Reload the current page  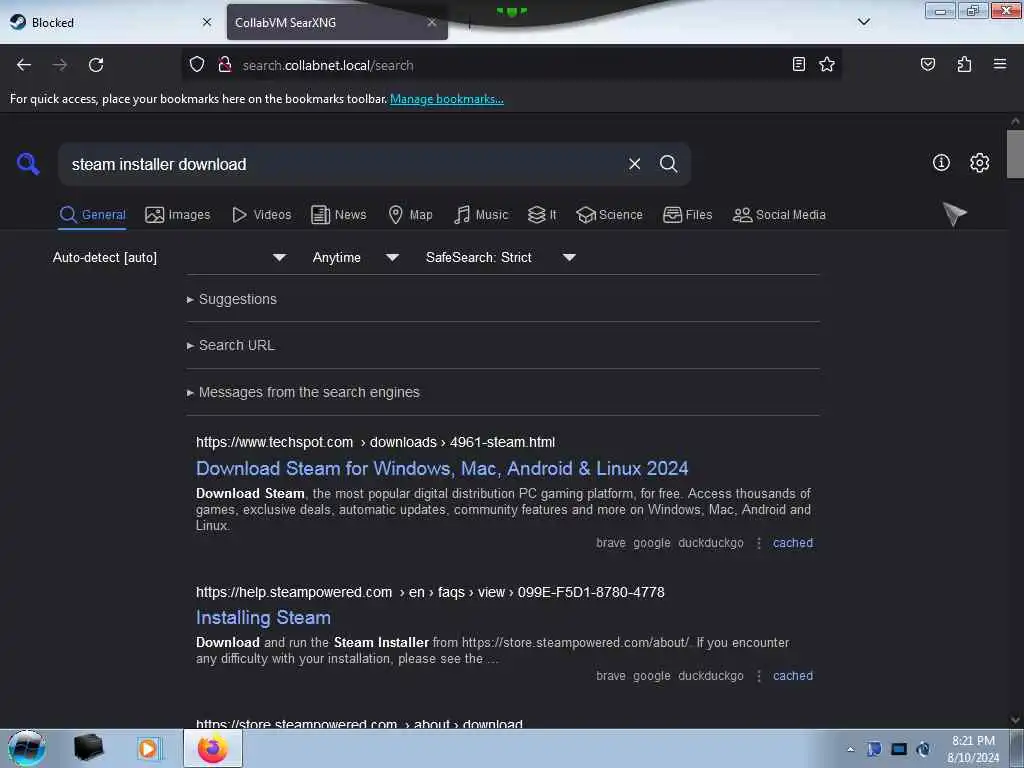pyautogui.click(x=96, y=65)
